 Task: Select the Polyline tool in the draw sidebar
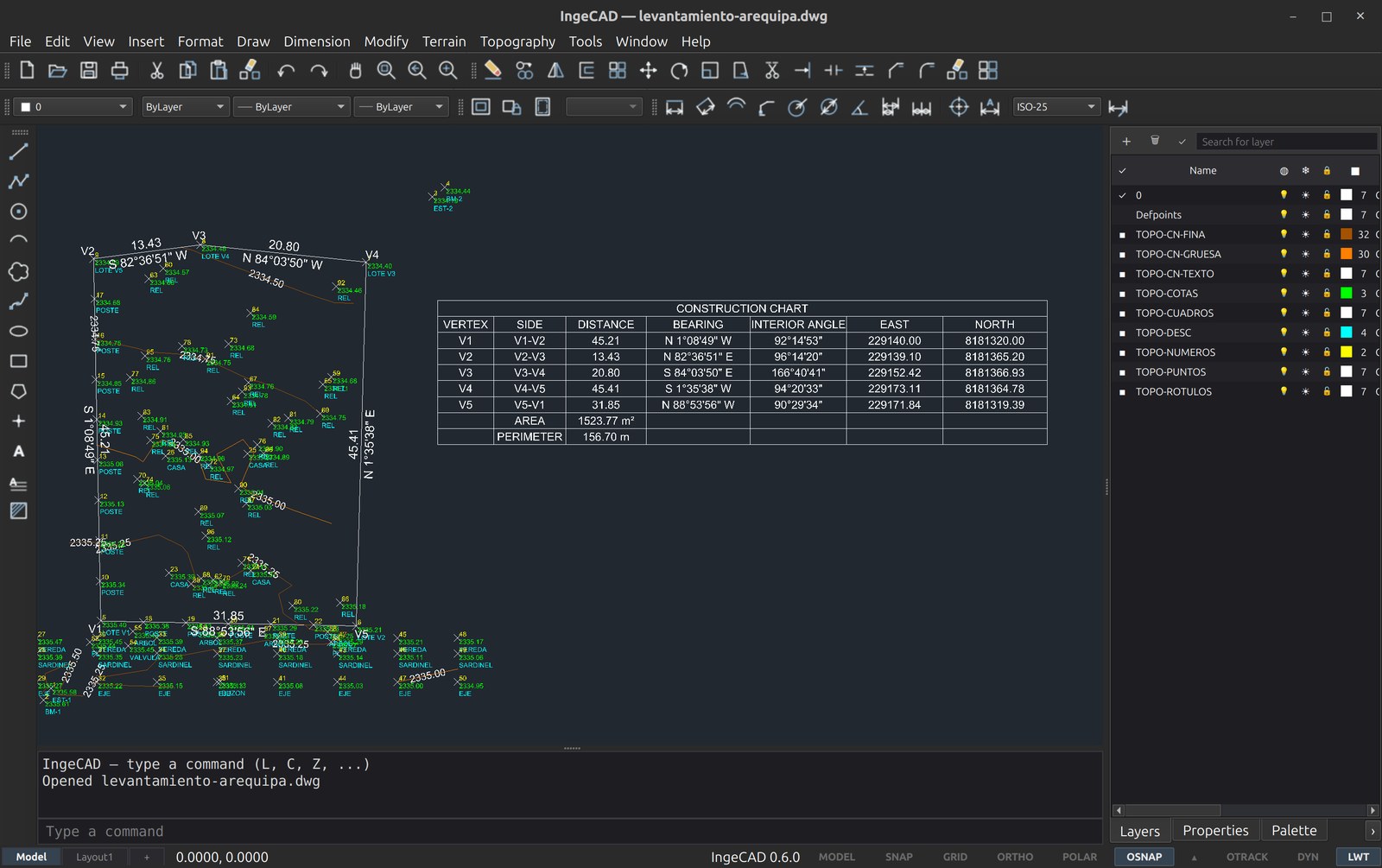[x=18, y=181]
